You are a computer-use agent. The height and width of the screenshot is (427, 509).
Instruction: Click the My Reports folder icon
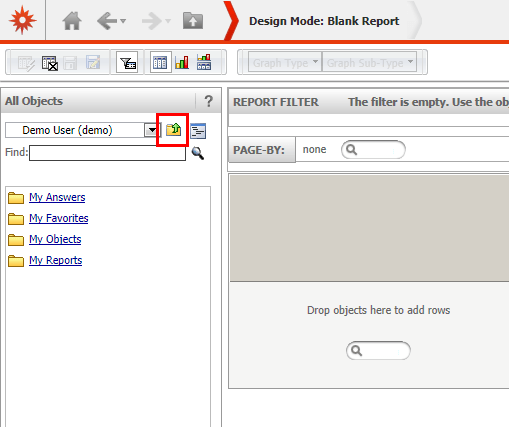point(16,261)
